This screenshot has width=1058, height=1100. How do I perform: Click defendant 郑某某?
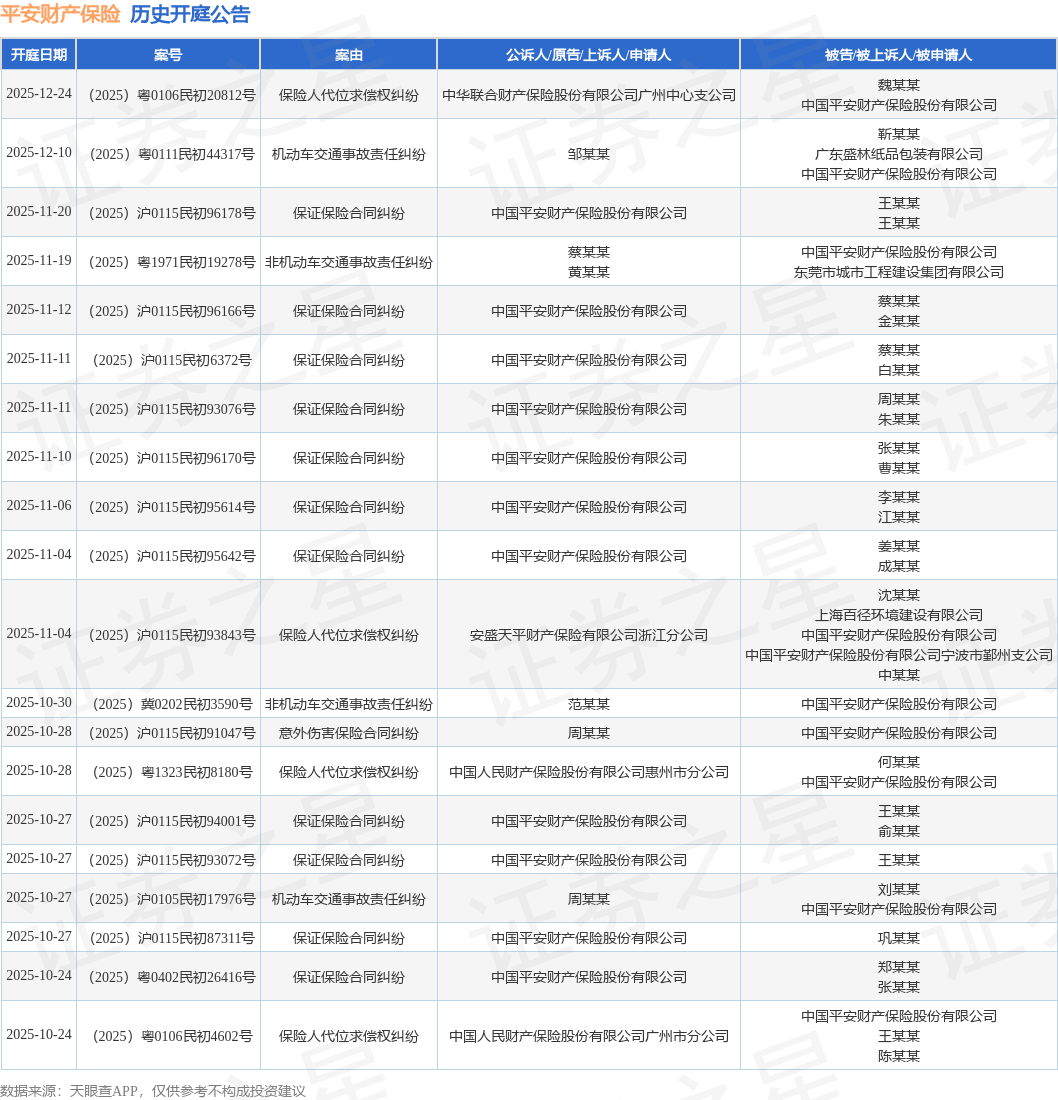(x=899, y=967)
